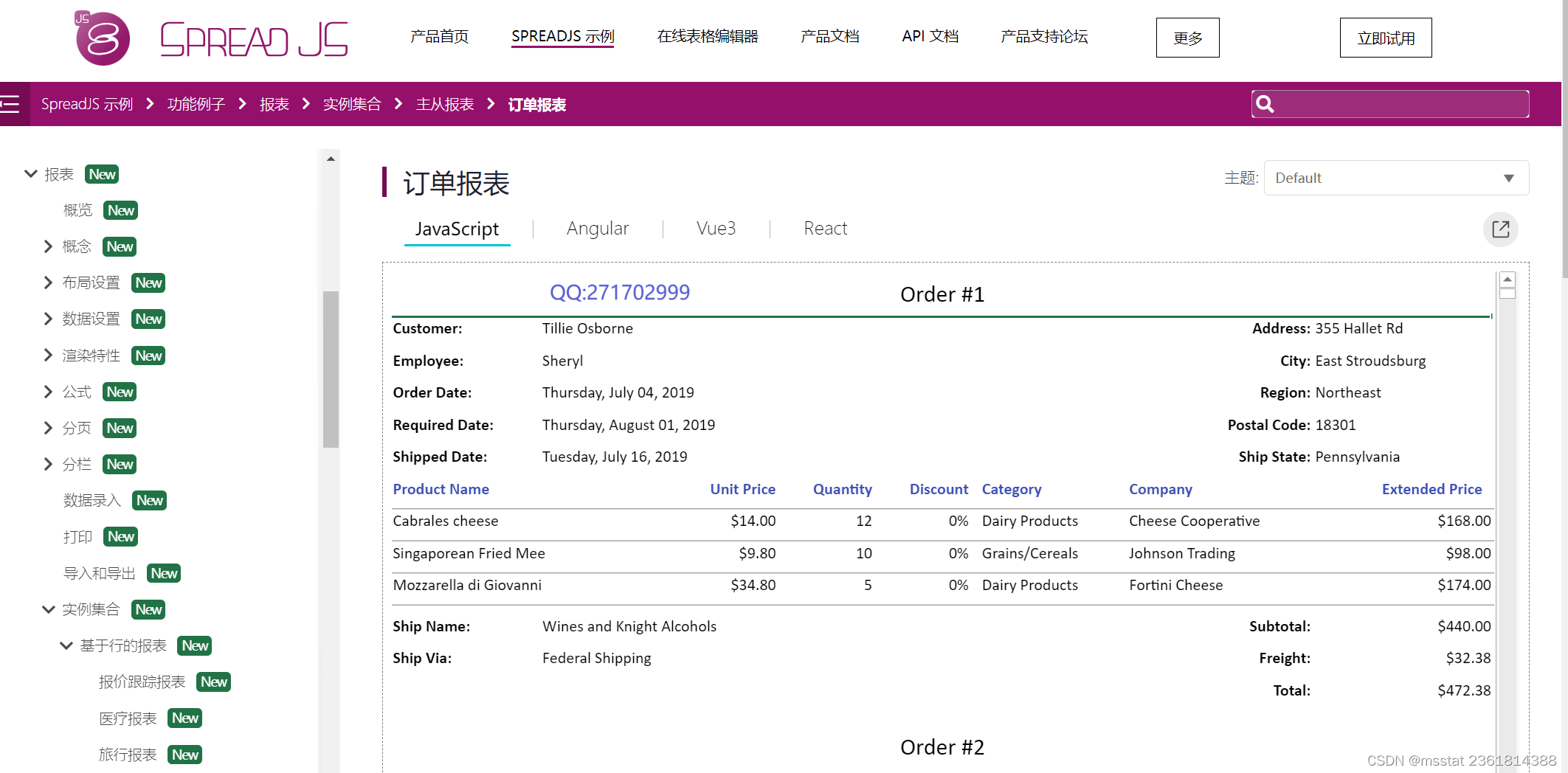Open 报价跟踪报表 in the sidebar
The width and height of the screenshot is (1568, 773).
(x=142, y=682)
